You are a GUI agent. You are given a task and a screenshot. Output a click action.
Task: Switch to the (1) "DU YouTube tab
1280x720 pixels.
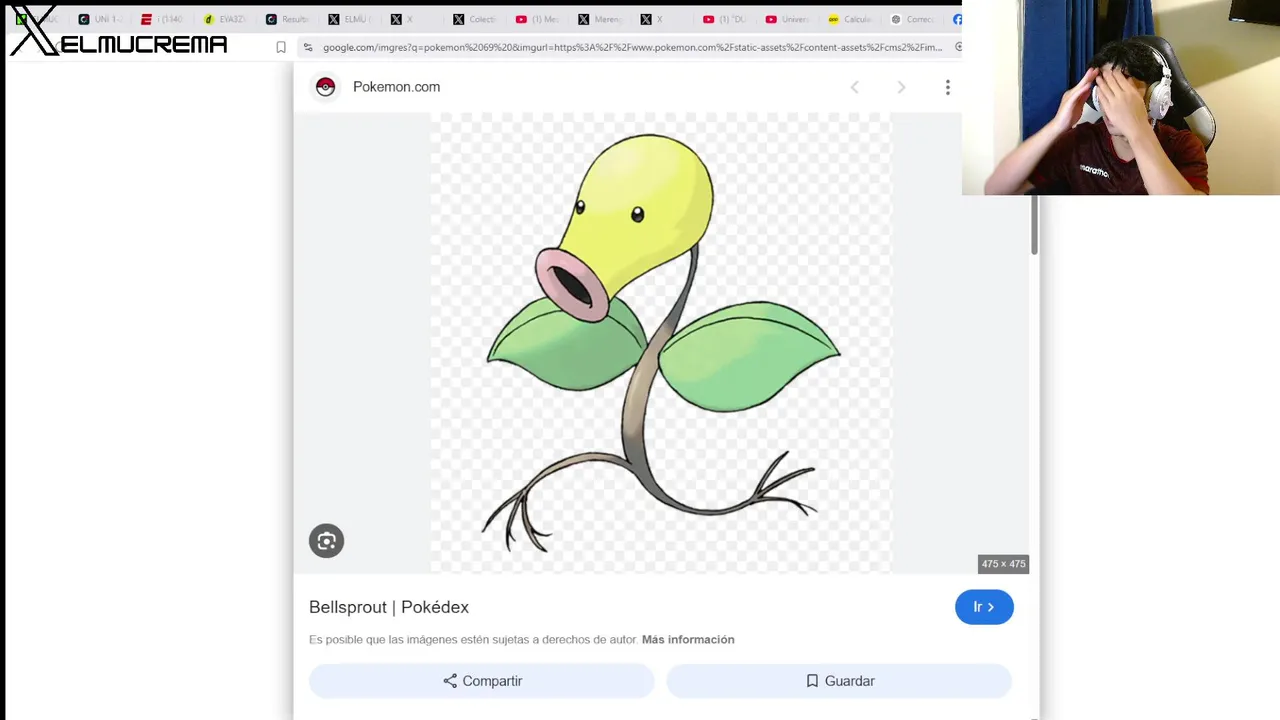[x=726, y=19]
